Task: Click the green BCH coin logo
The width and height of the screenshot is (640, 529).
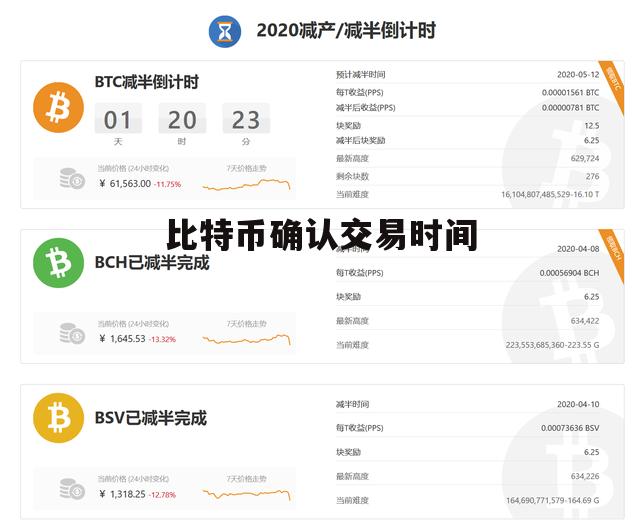Action: click(58, 263)
